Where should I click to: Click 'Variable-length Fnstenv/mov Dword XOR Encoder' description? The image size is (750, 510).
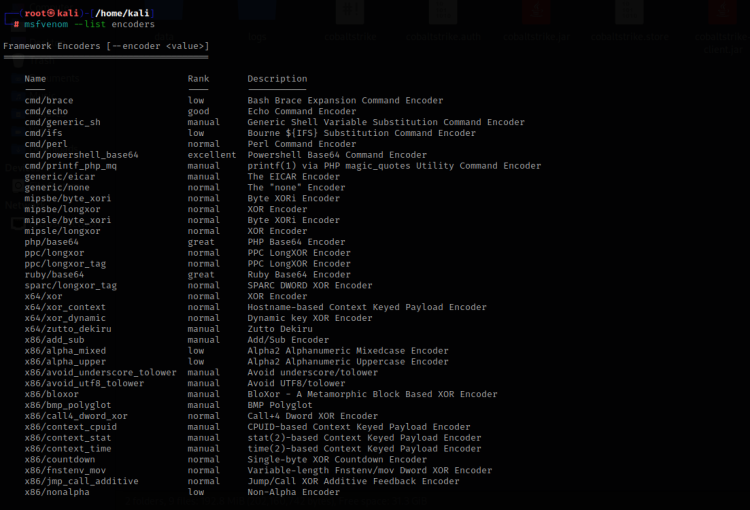point(370,471)
